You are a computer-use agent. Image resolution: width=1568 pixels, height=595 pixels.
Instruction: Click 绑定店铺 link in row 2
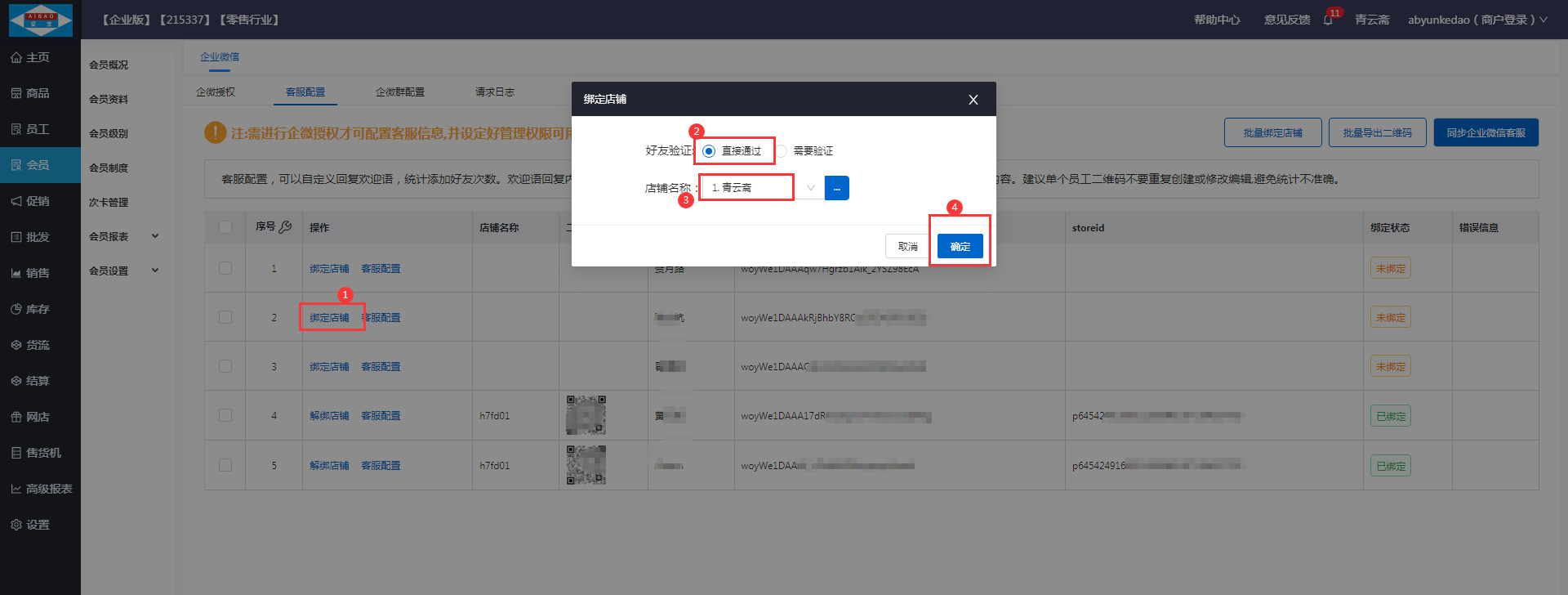point(329,317)
